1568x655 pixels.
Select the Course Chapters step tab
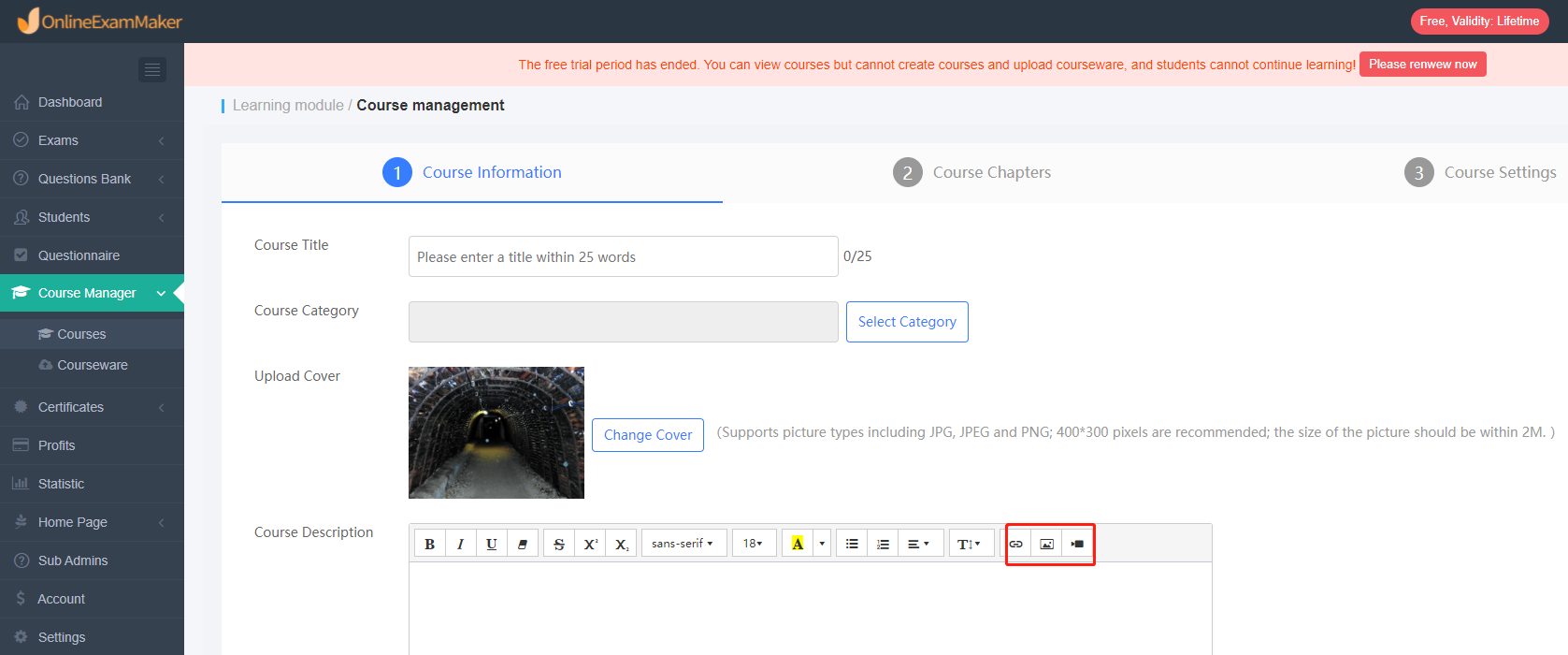972,172
